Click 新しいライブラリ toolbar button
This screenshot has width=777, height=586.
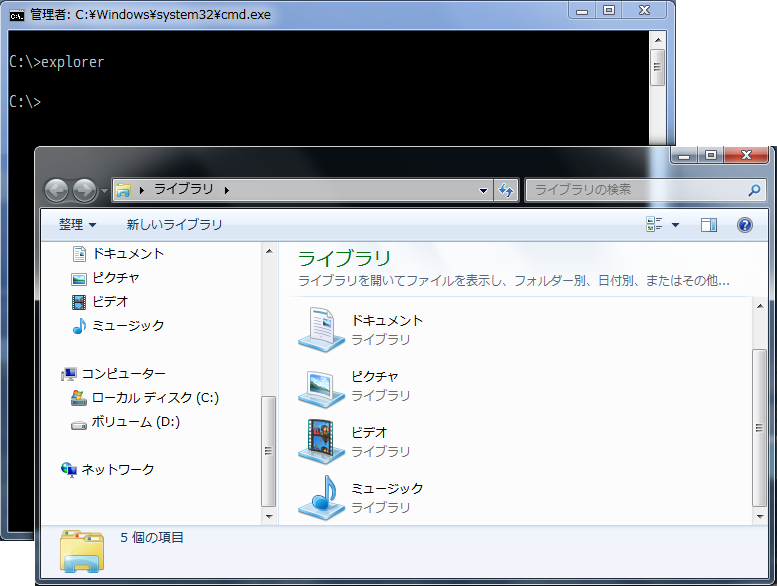pos(174,225)
